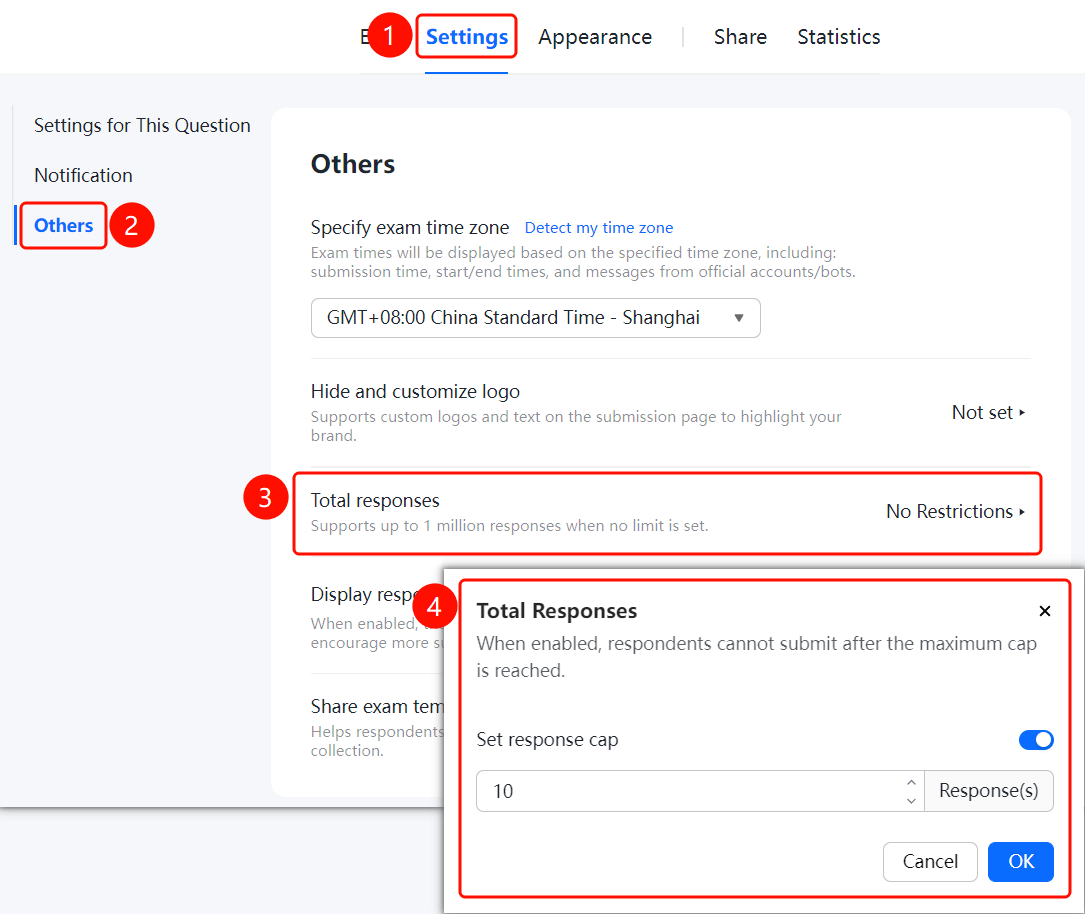This screenshot has width=1085, height=914.
Task: Click the Cancel button
Action: click(930, 861)
